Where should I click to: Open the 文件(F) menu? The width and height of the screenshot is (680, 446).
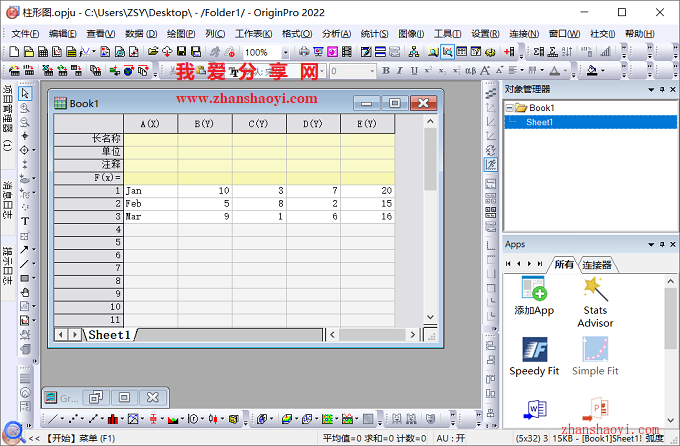tap(25, 34)
